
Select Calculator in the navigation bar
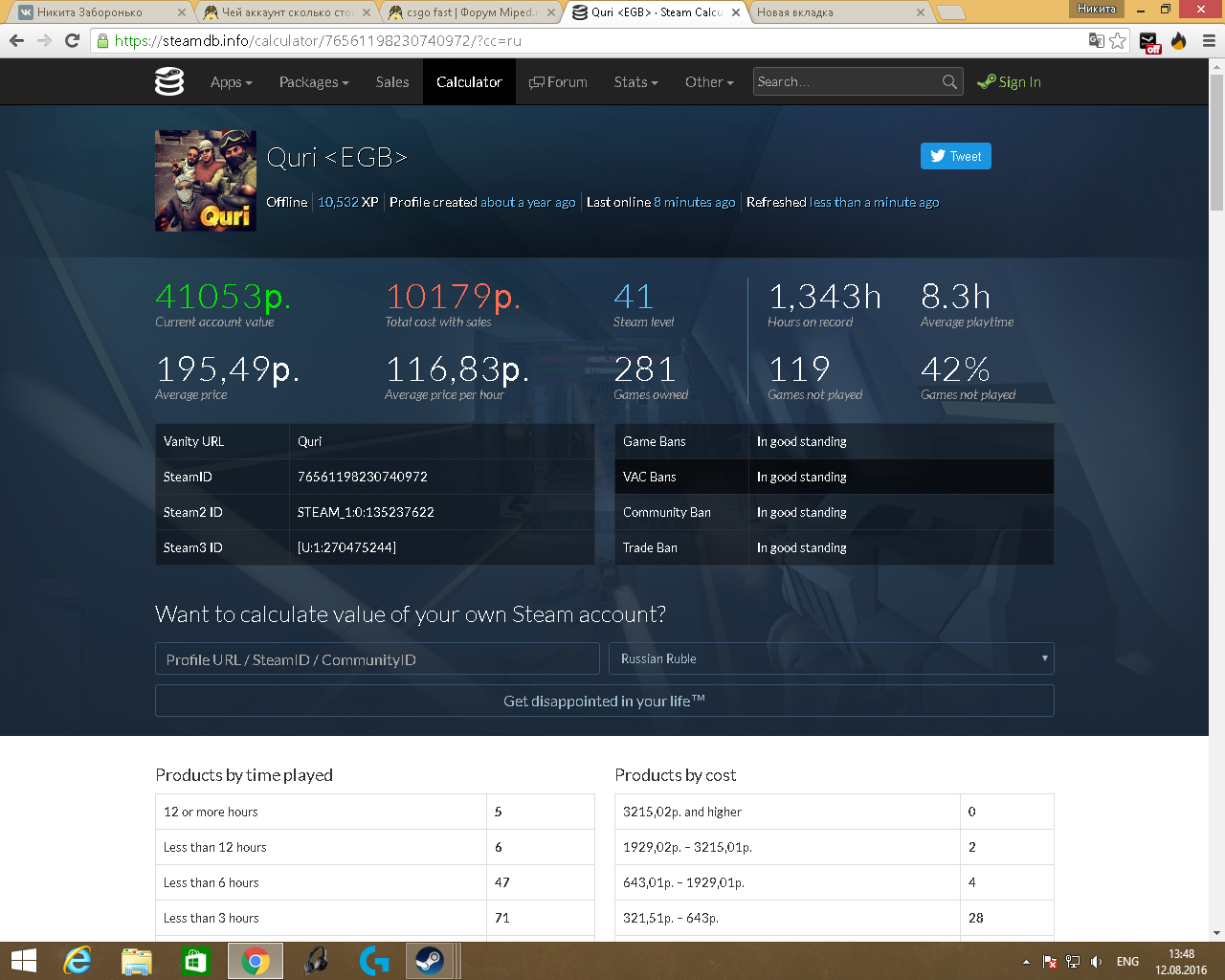[469, 82]
